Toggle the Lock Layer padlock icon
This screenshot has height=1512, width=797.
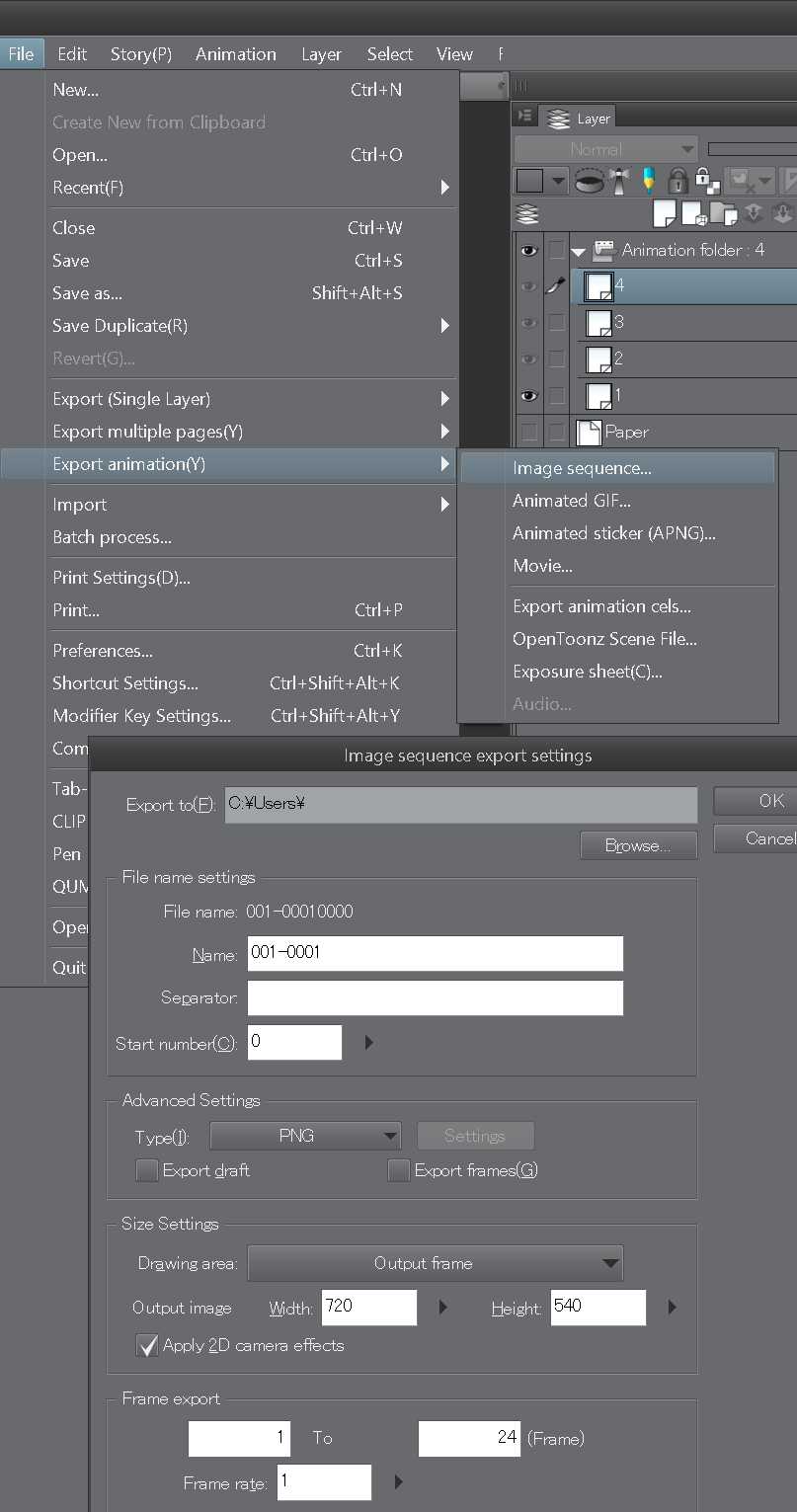(x=677, y=181)
